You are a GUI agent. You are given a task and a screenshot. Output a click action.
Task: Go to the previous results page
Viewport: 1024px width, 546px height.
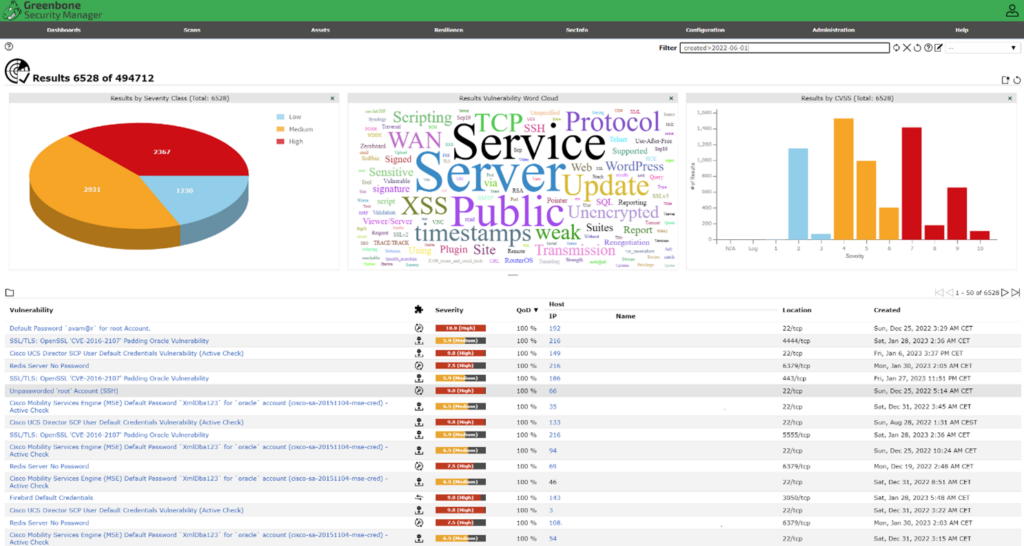click(x=950, y=293)
